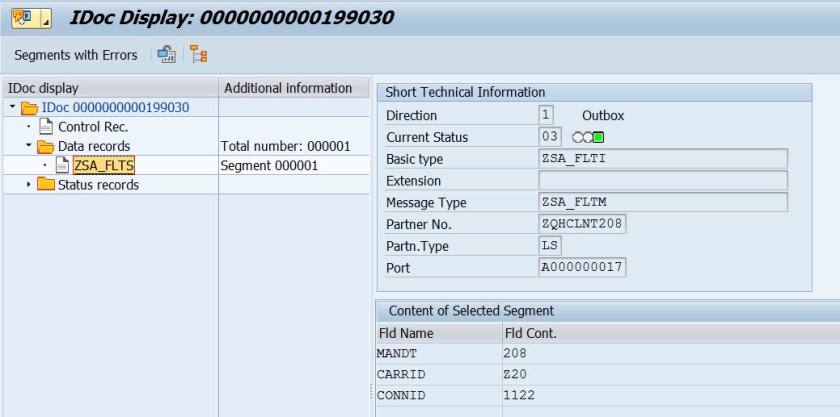This screenshot has height=417, width=840.
Task: Expand the Status records folder
Action: [x=28, y=184]
